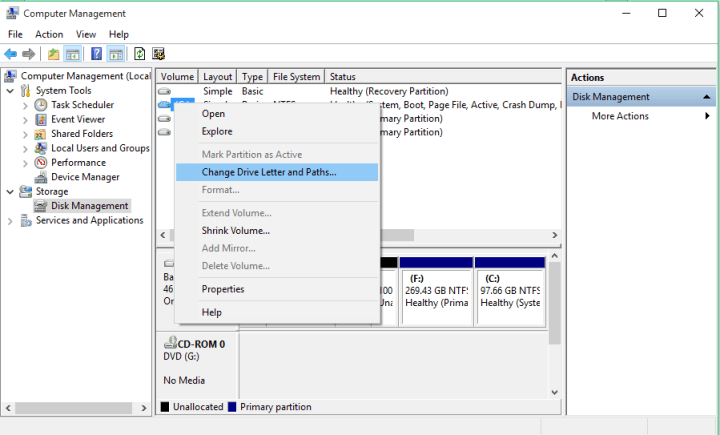This screenshot has width=720, height=435.
Task: Click tree pane scrollbar right arrow
Action: tap(144, 408)
